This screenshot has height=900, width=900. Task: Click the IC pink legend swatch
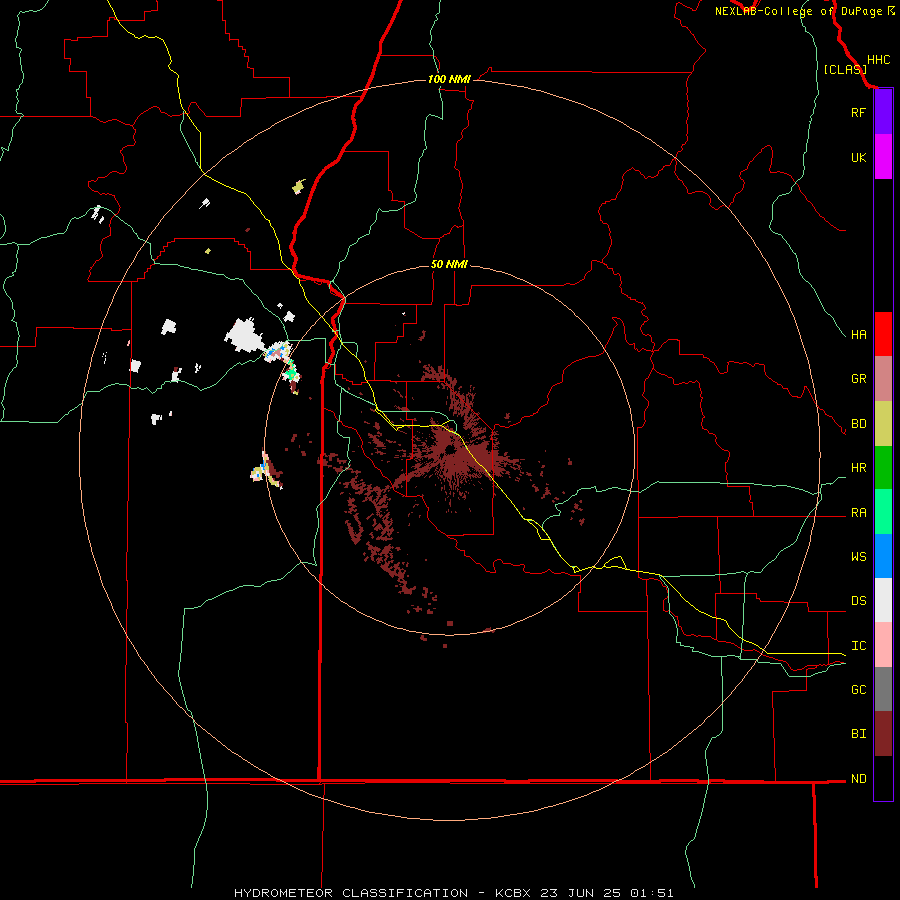pos(883,645)
